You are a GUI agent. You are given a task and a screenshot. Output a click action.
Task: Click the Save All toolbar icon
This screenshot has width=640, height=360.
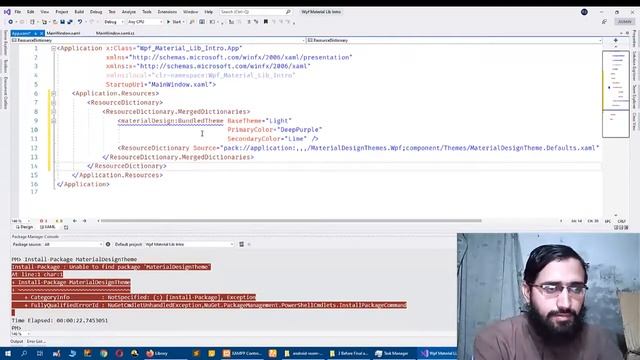[x=70, y=22]
